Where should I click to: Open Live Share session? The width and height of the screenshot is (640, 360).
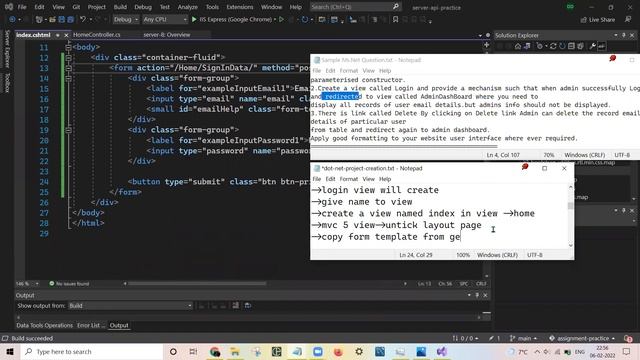[x=598, y=20]
